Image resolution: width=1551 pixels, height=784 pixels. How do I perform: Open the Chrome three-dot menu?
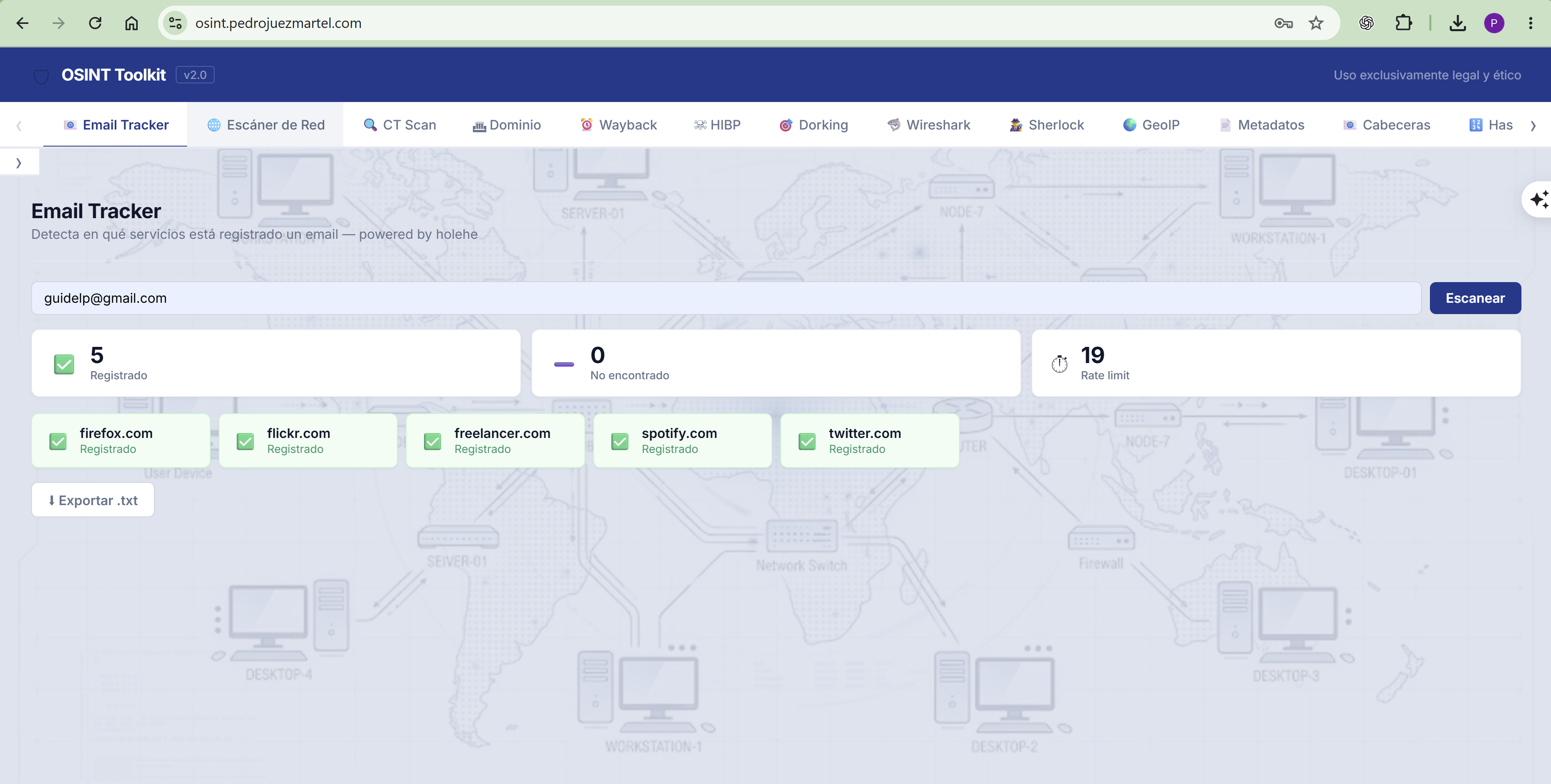1530,23
